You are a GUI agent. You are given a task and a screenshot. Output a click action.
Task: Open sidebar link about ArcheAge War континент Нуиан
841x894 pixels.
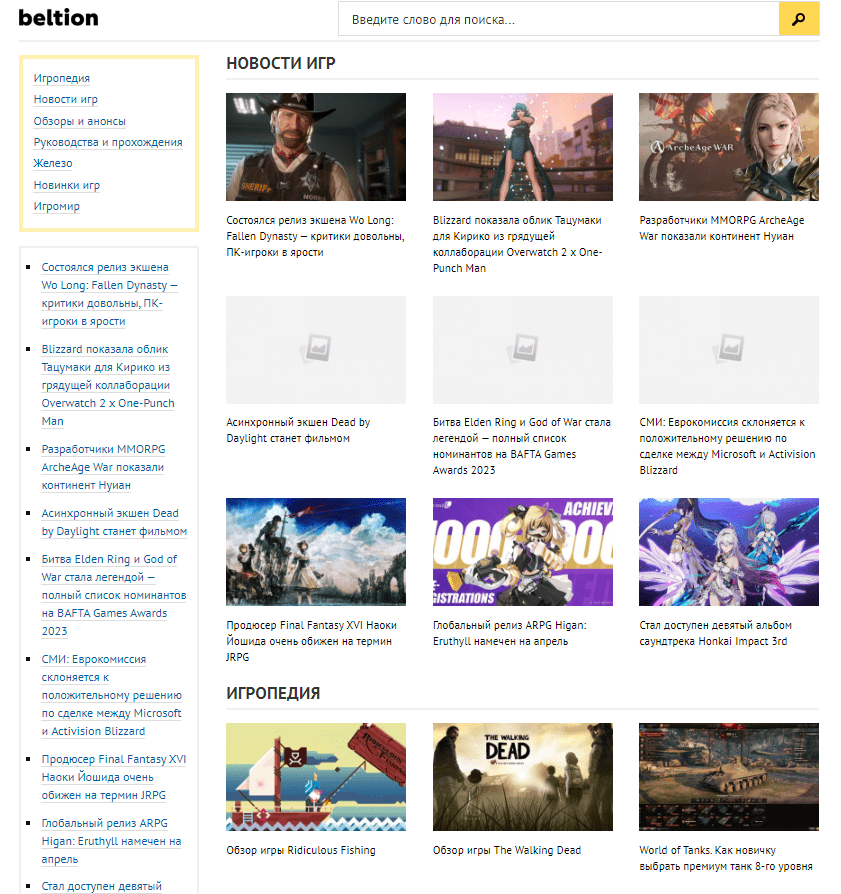point(103,467)
